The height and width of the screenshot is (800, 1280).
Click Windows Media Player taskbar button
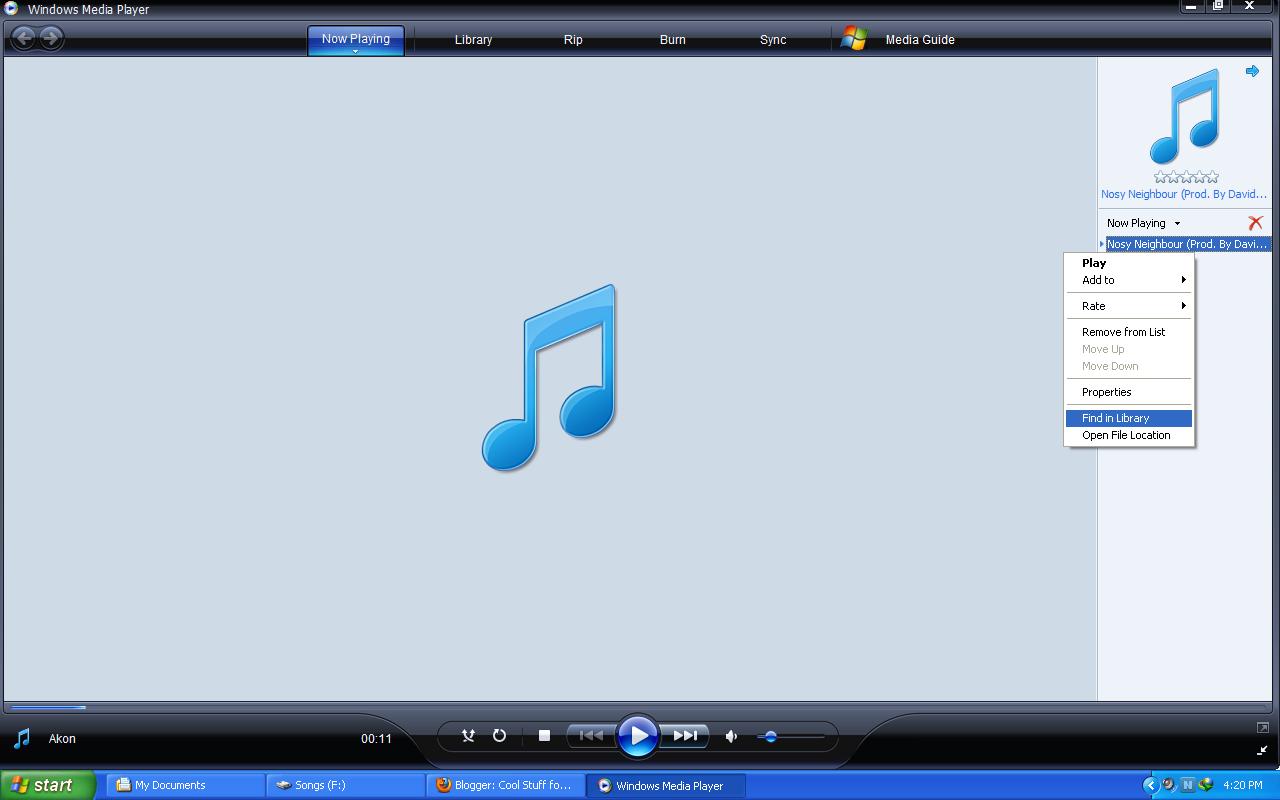pos(665,785)
